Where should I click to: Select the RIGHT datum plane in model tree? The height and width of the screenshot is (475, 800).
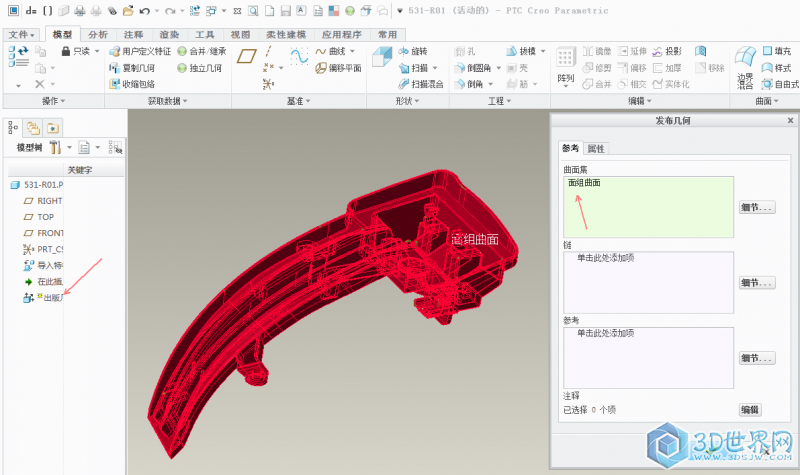tap(44, 201)
